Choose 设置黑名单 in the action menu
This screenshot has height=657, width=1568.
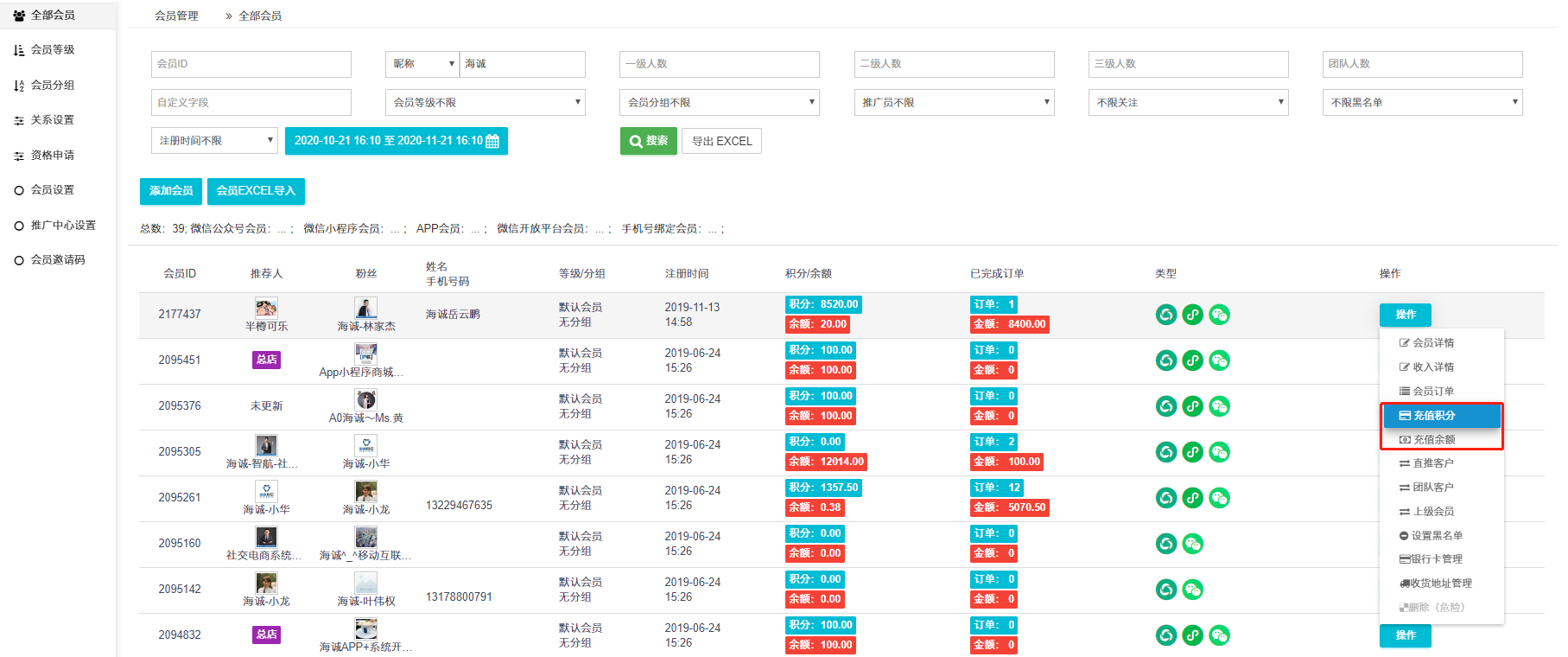1436,536
